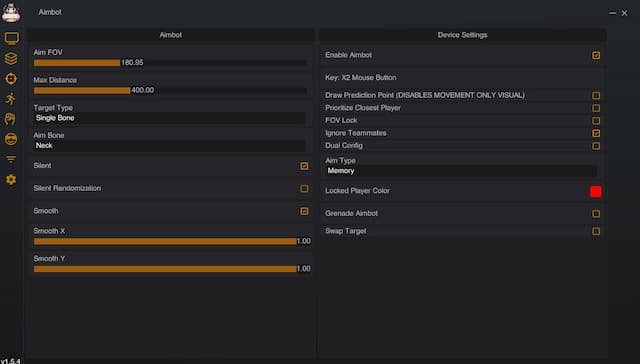Enable the FOV Lock checkbox

tap(596, 121)
